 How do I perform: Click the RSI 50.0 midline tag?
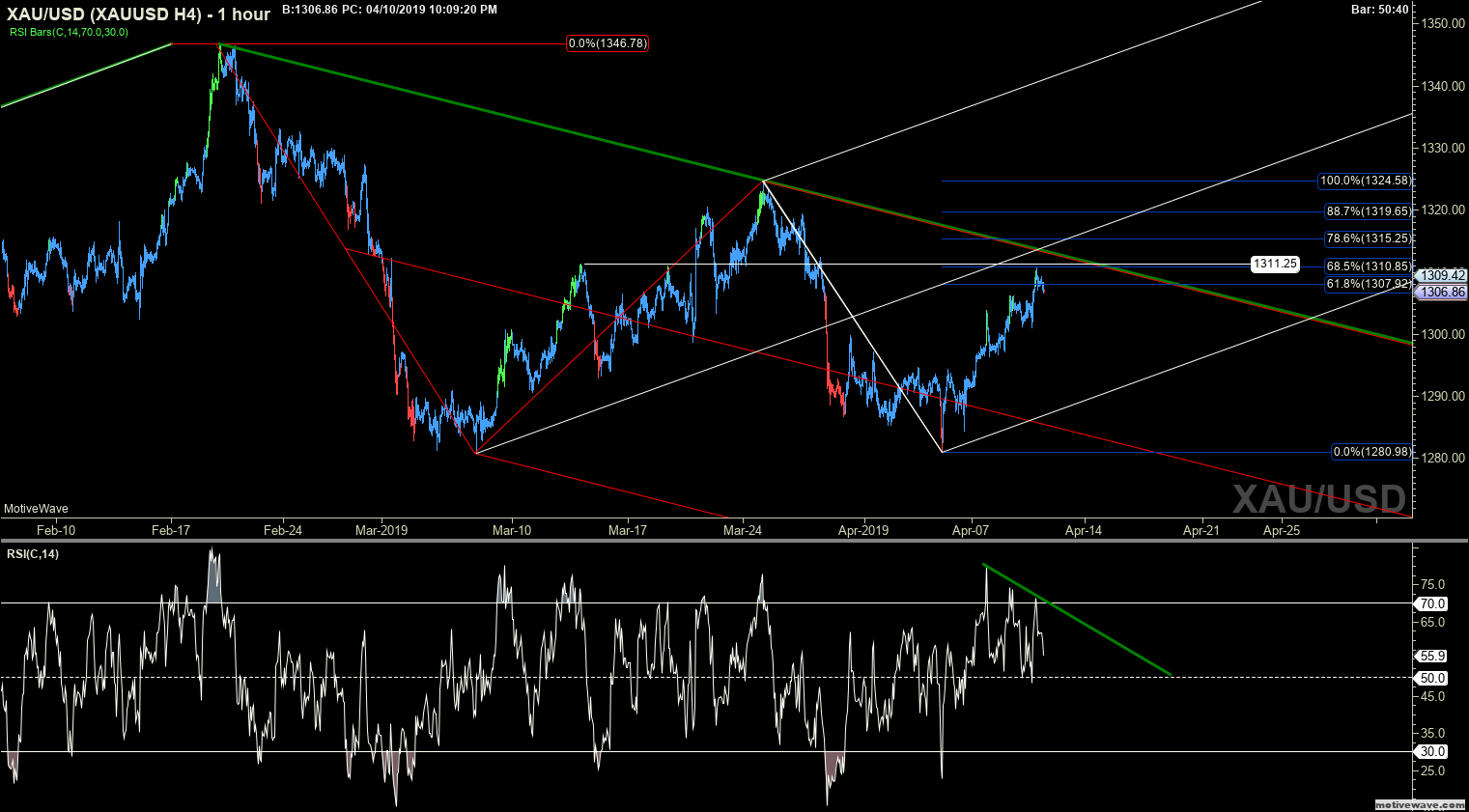tap(1431, 678)
